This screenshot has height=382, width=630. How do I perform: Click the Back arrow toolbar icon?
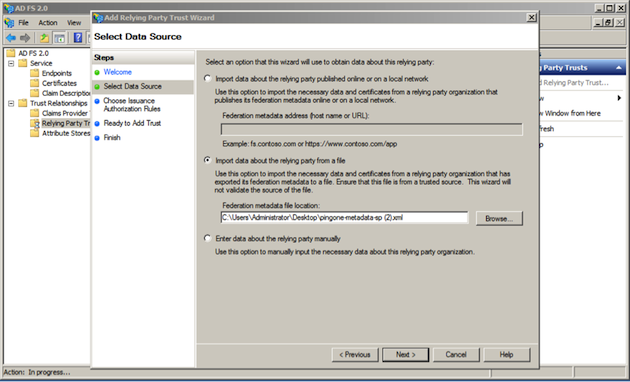click(x=11, y=38)
